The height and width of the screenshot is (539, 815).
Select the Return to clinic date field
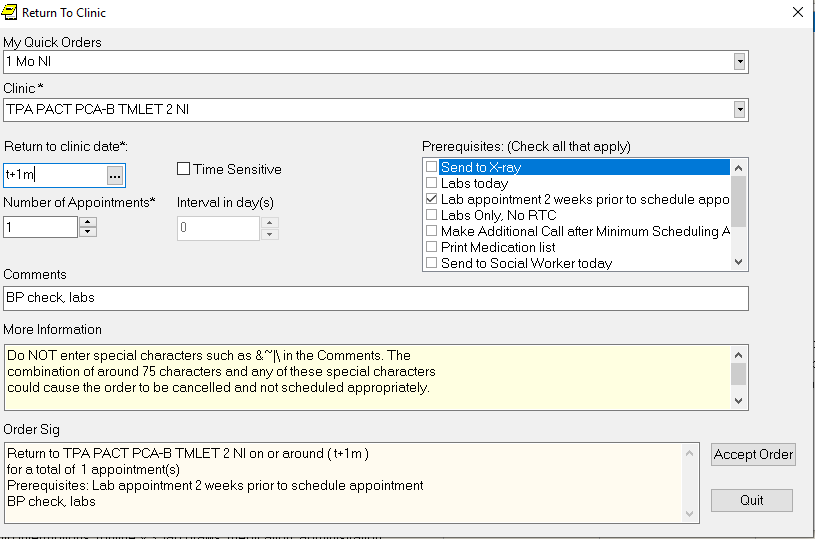[55, 175]
